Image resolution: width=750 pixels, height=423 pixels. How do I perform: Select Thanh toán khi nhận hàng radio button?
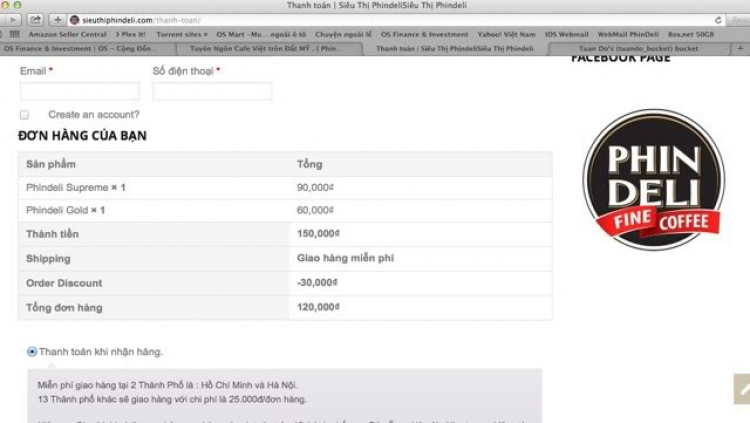(32, 352)
